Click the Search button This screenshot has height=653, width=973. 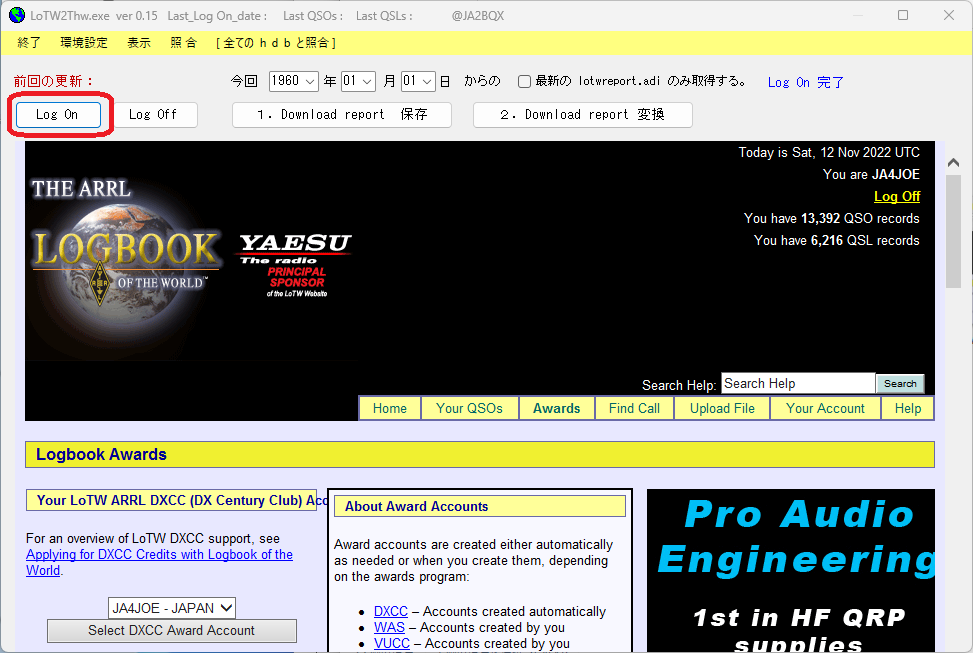coord(900,384)
